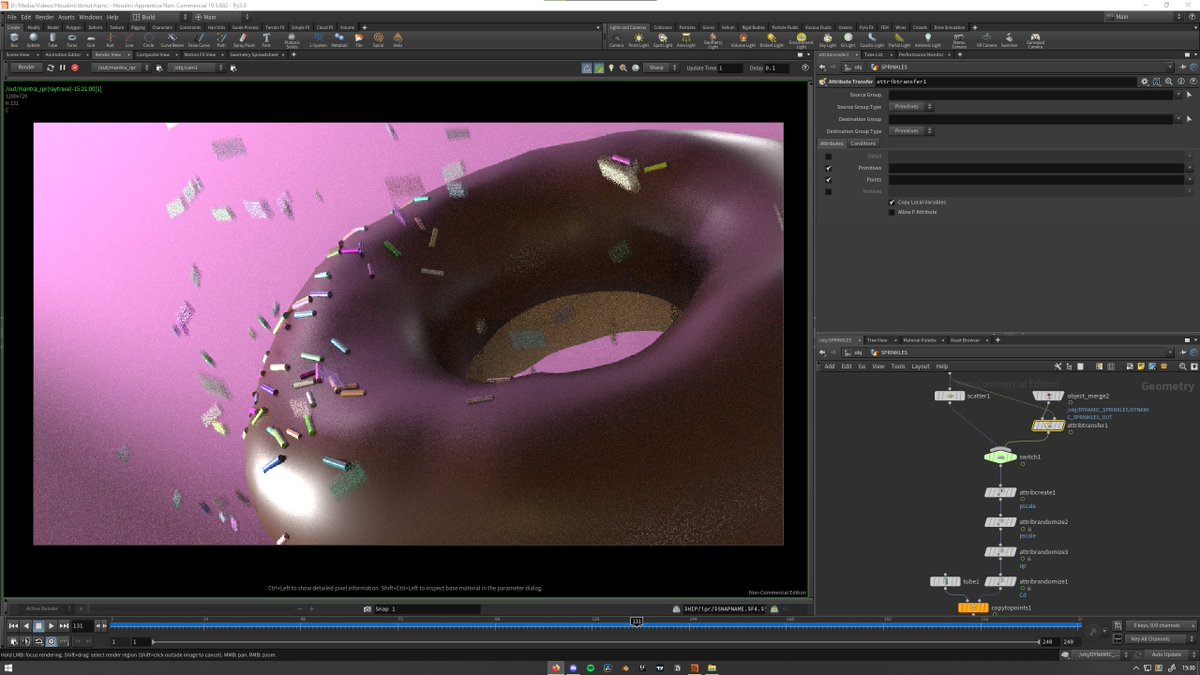
Task: Switch to the Material Palette tab
Action: 920,340
